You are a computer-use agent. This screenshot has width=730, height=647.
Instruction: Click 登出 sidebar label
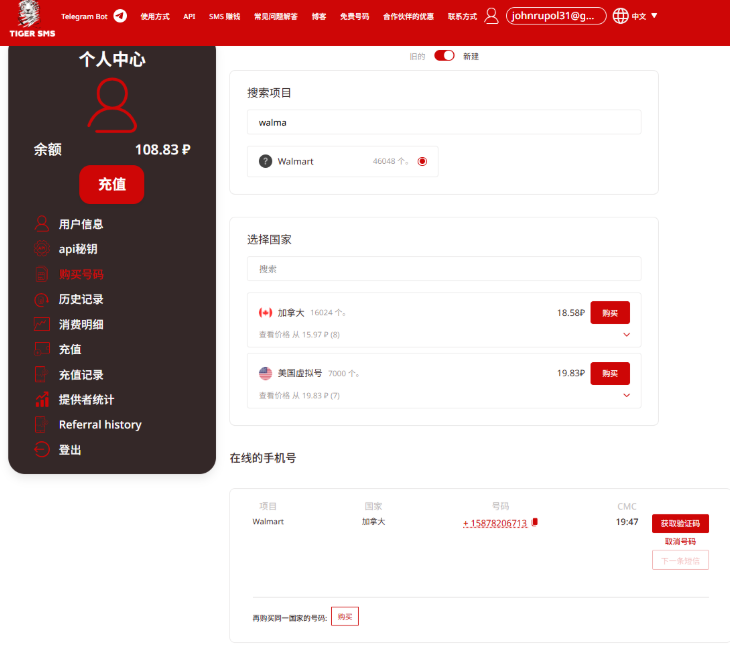[x=70, y=450]
